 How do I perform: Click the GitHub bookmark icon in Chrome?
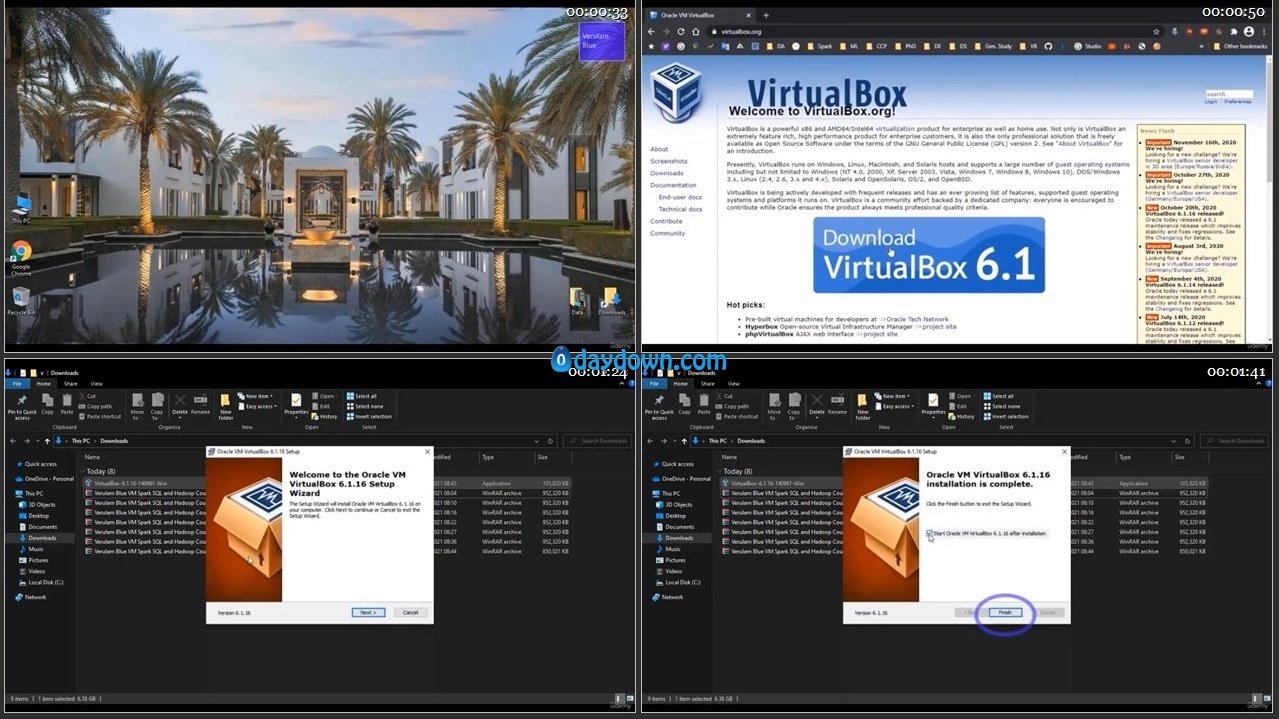tap(1048, 46)
